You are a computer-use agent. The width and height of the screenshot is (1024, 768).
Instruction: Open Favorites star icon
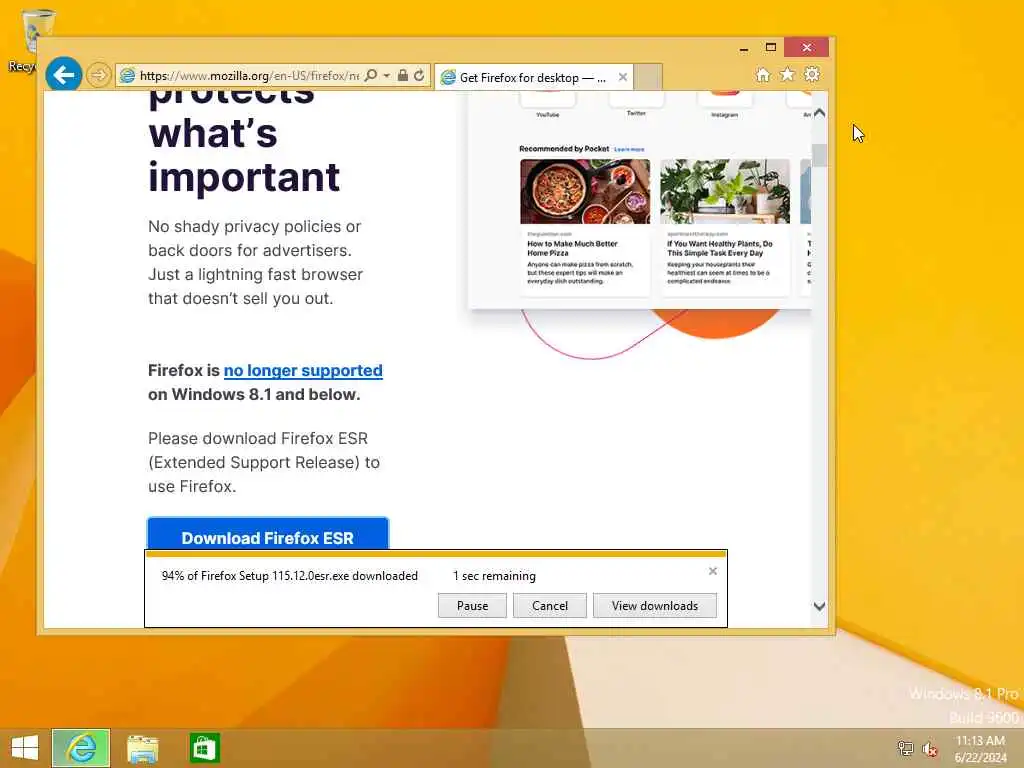tap(788, 74)
